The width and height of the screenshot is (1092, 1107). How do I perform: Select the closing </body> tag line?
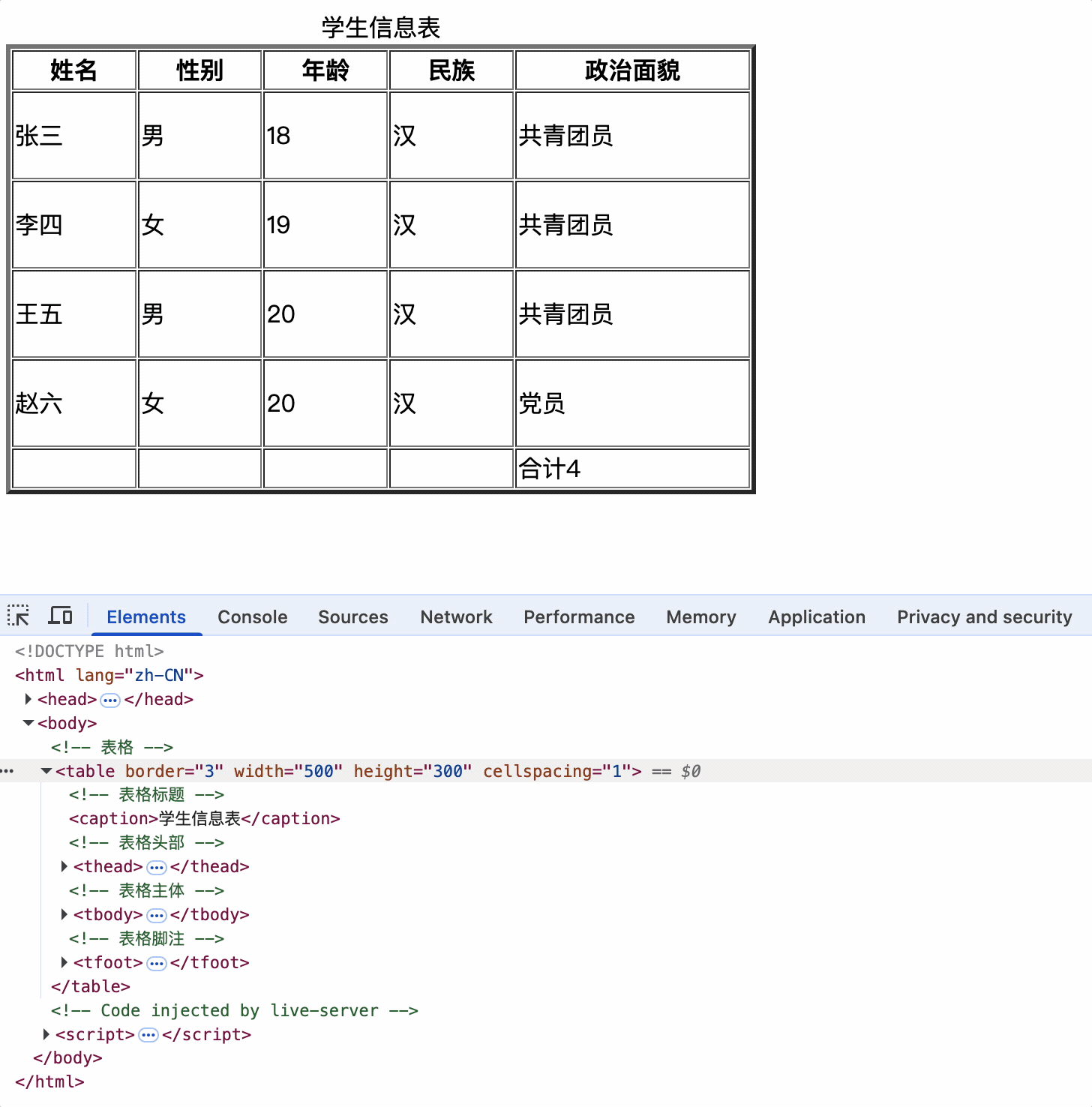pos(67,1057)
